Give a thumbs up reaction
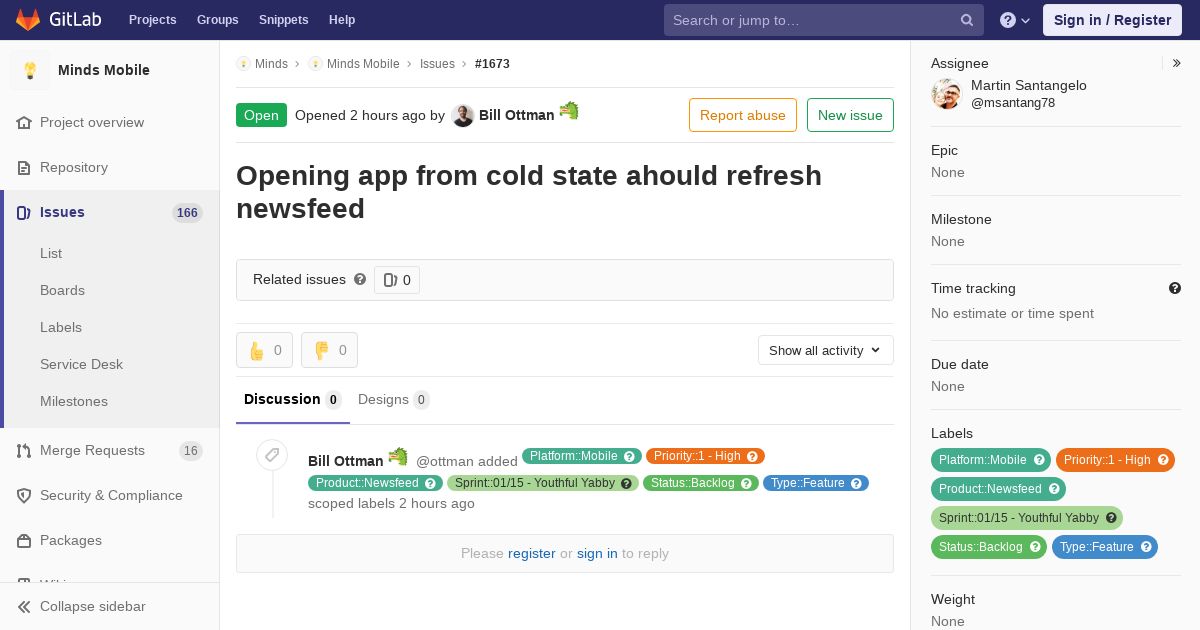The width and height of the screenshot is (1200, 630). tap(264, 350)
